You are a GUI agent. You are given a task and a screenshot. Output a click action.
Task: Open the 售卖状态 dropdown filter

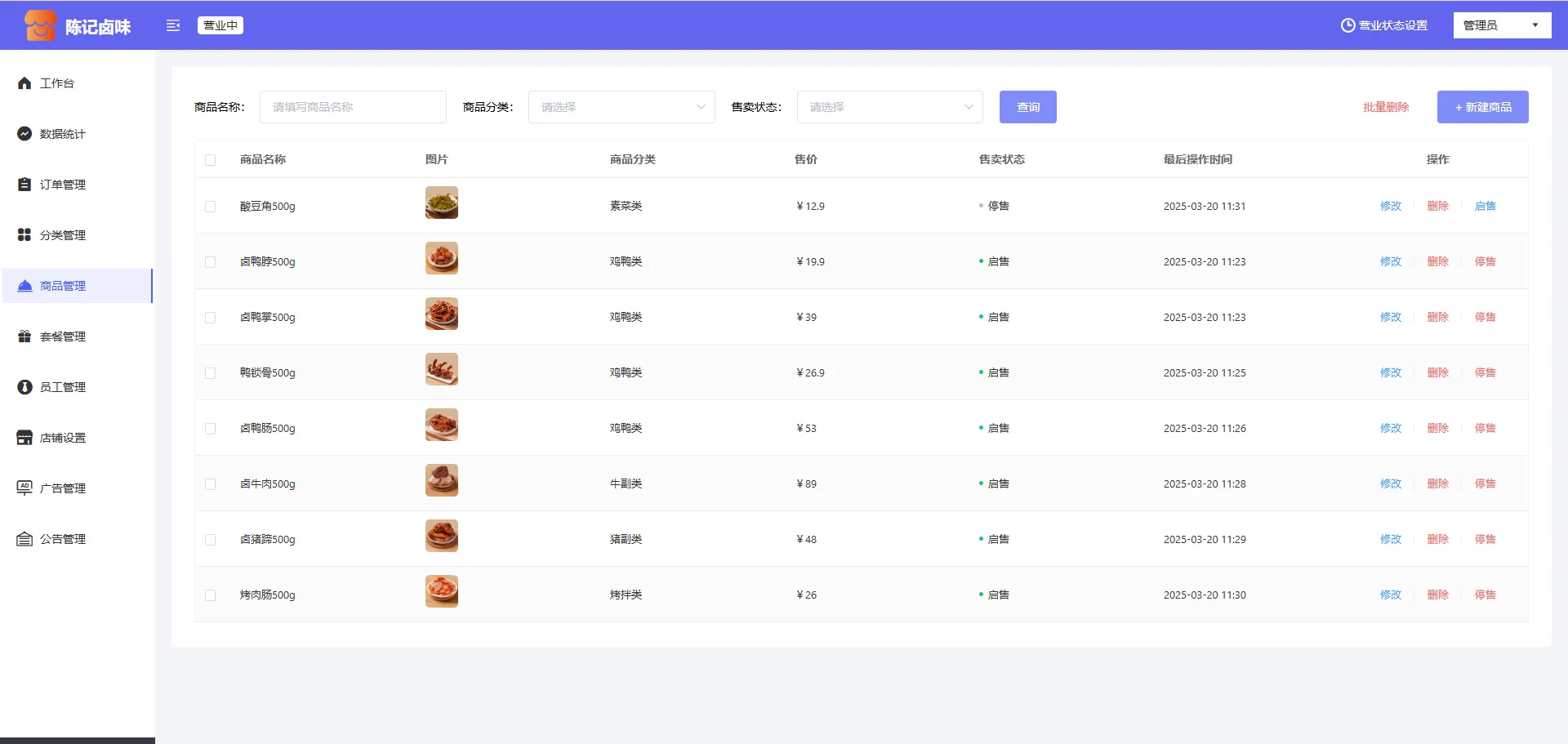(x=889, y=107)
